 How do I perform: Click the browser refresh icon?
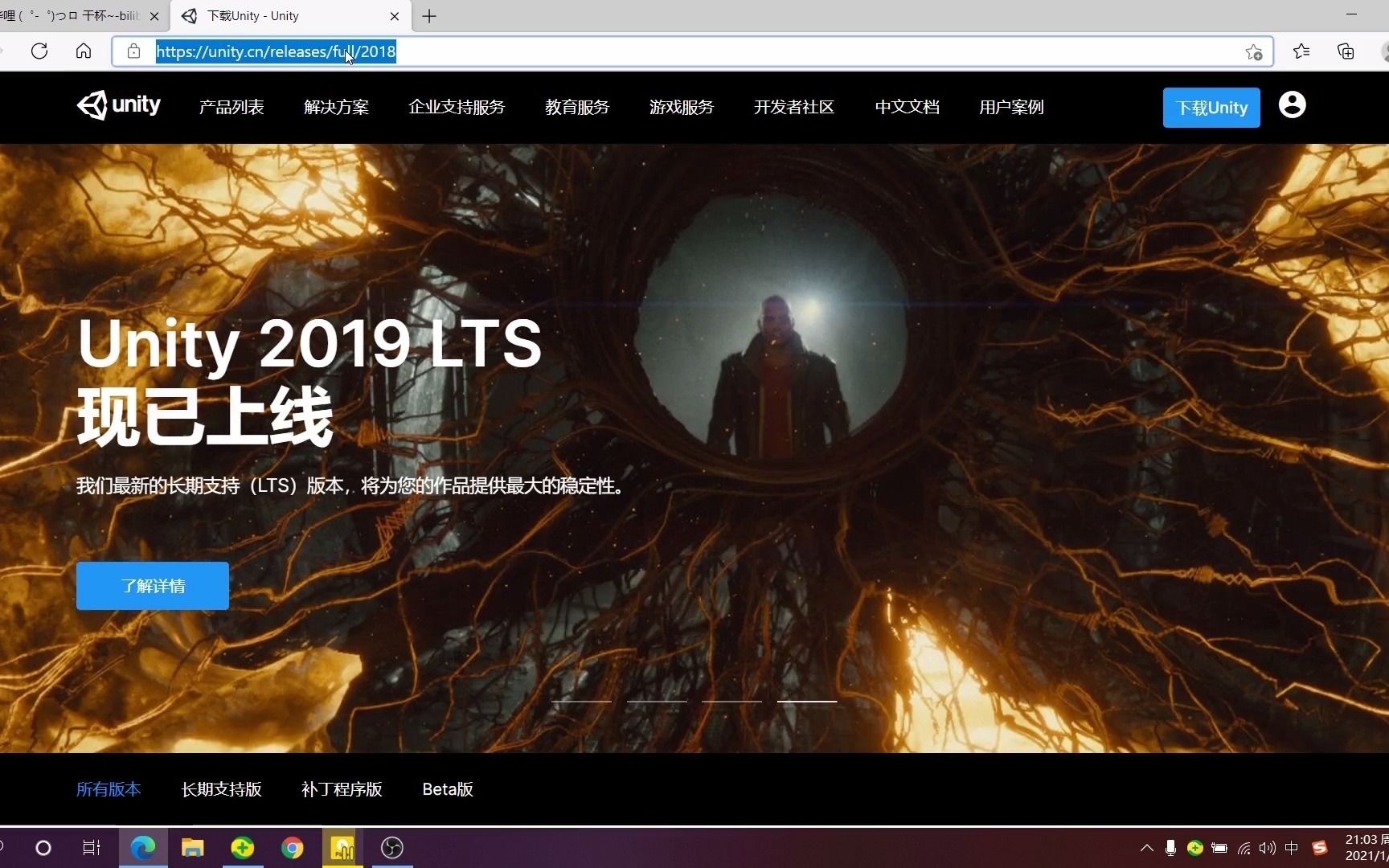[x=39, y=51]
